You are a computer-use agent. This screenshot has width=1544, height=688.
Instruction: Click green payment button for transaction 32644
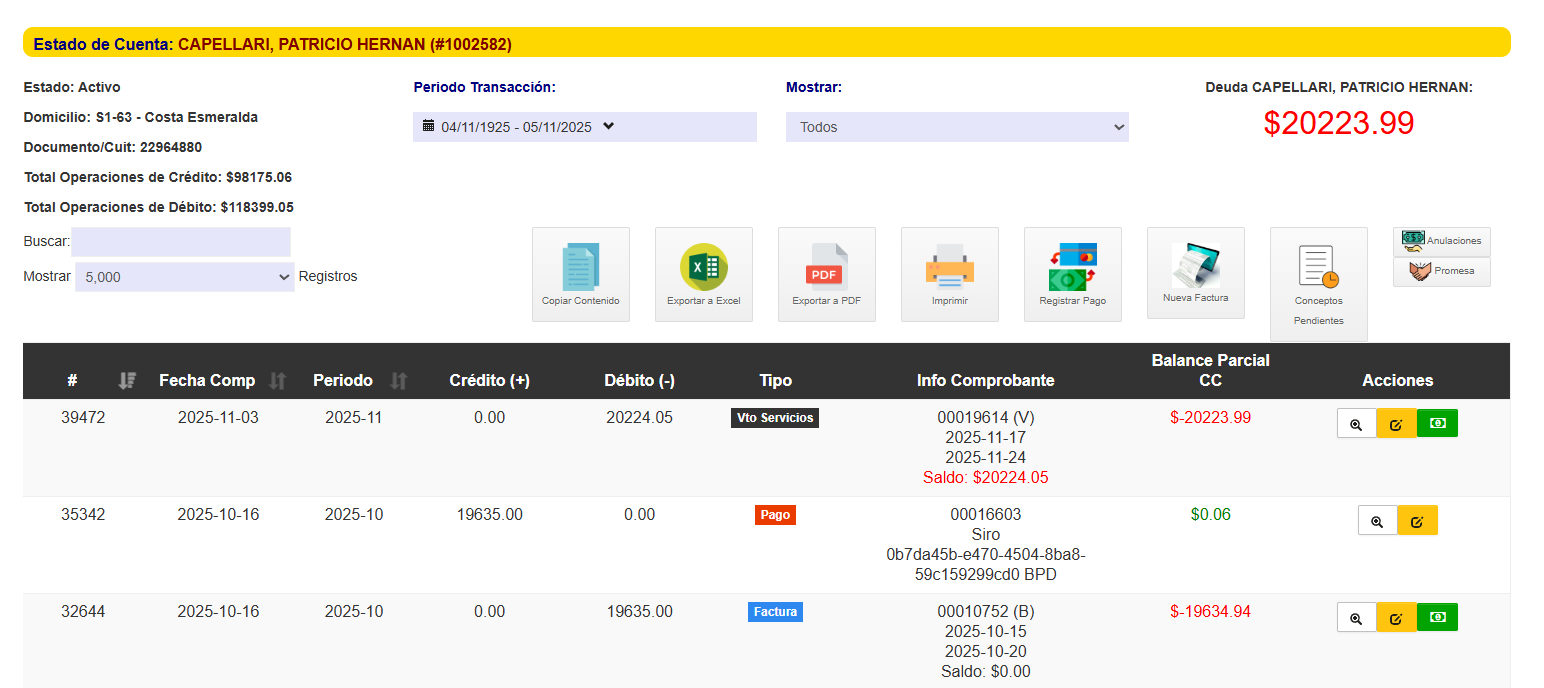click(1437, 618)
